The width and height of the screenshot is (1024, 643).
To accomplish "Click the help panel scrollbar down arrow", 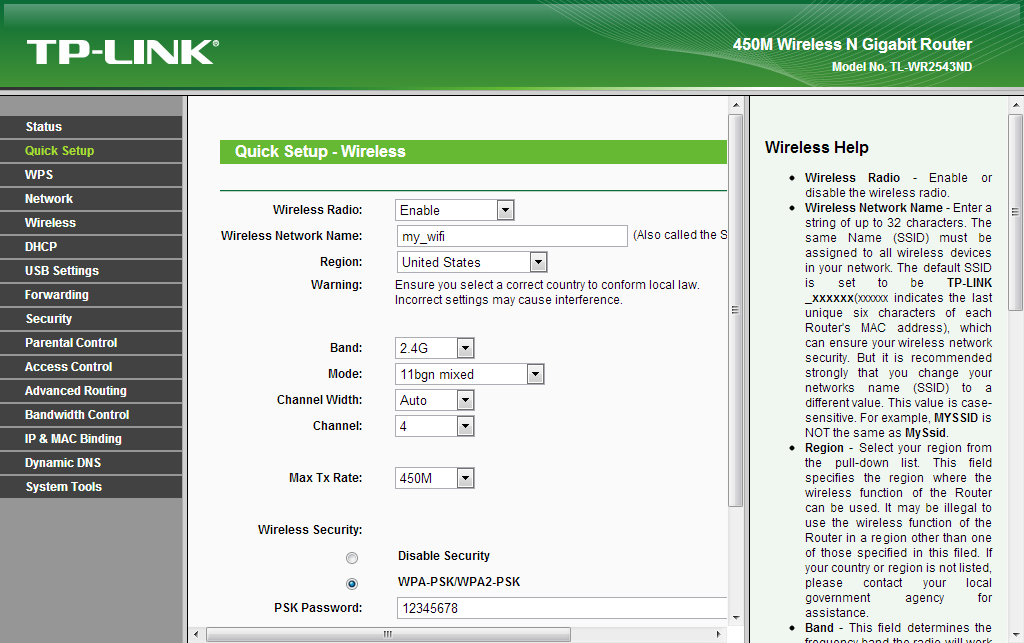I will pos(1016,635).
